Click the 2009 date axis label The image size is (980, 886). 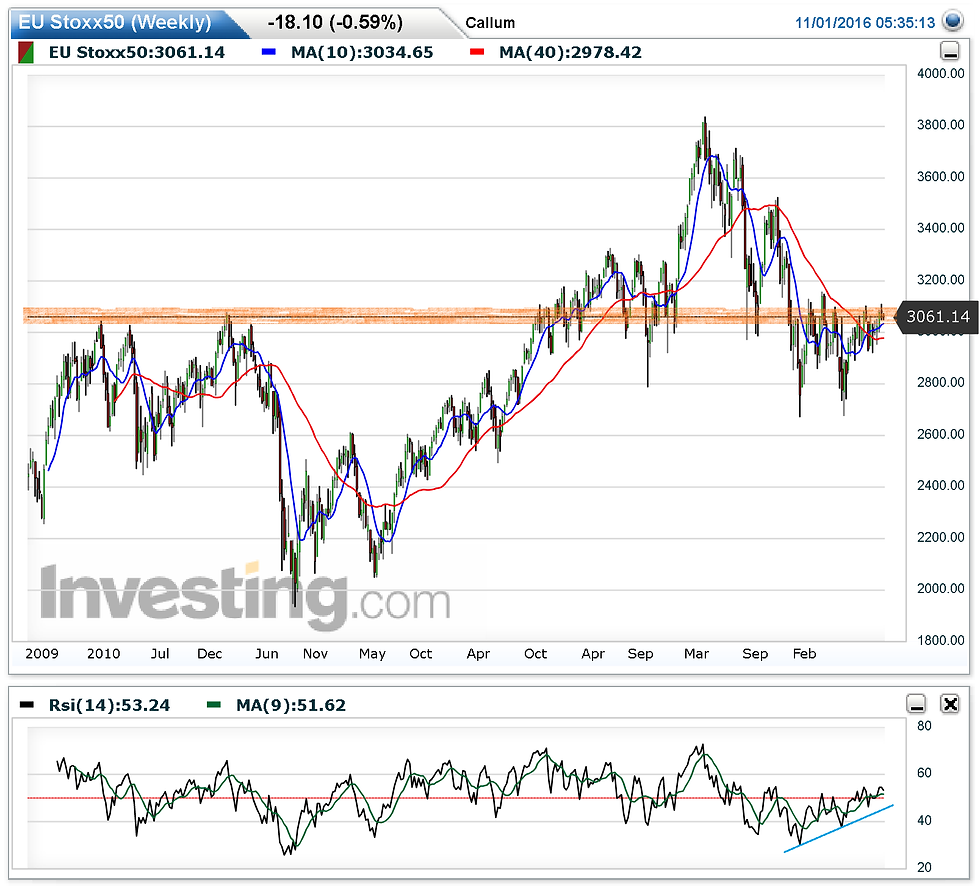coord(42,654)
